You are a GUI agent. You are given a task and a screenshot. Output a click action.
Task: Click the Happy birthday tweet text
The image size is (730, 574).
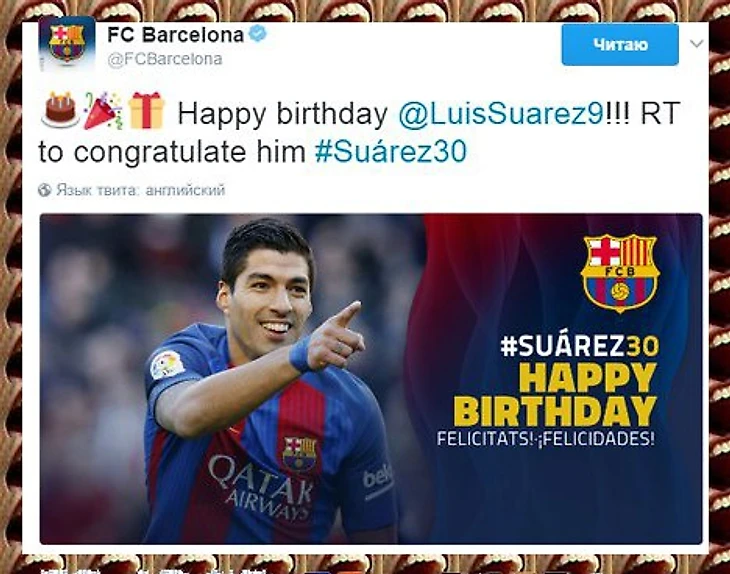[282, 114]
